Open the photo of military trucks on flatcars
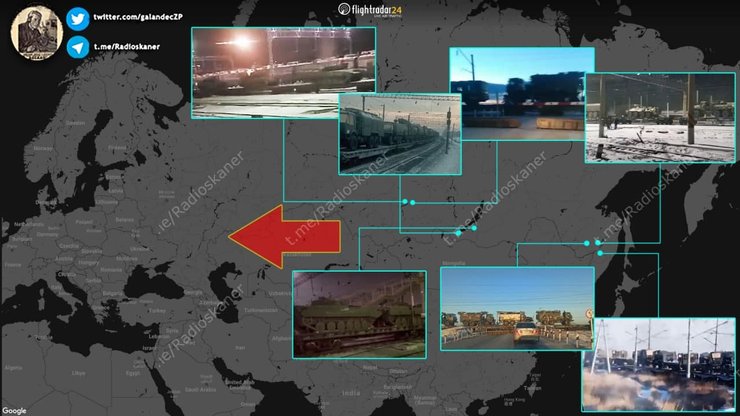Viewport: 740px width, 416px height. (399, 133)
